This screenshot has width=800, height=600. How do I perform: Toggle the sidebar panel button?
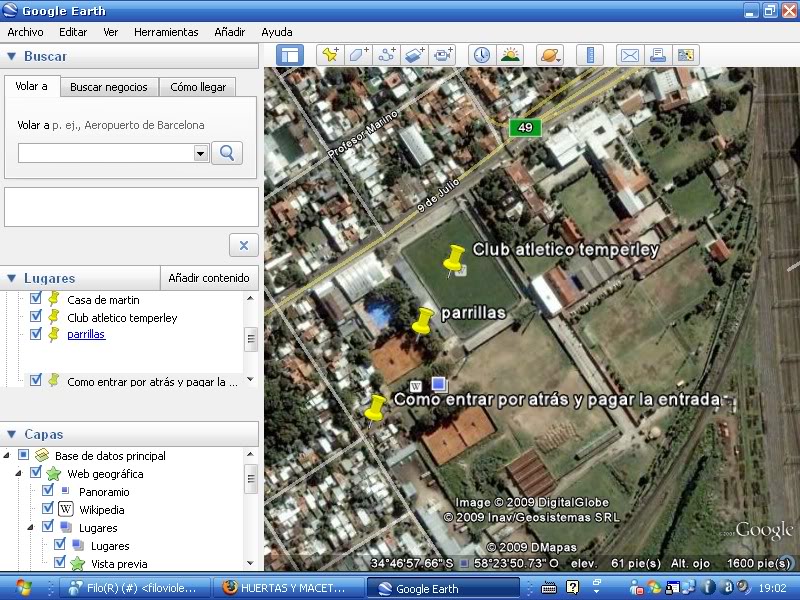point(290,55)
